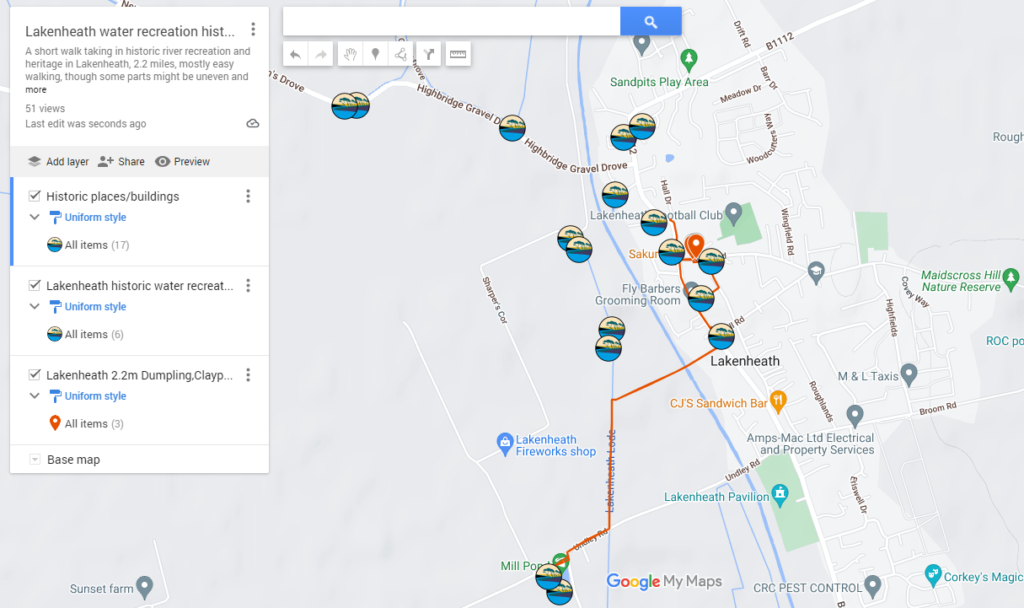Image resolution: width=1024 pixels, height=608 pixels.
Task: Select the hand pan tool
Action: point(350,54)
